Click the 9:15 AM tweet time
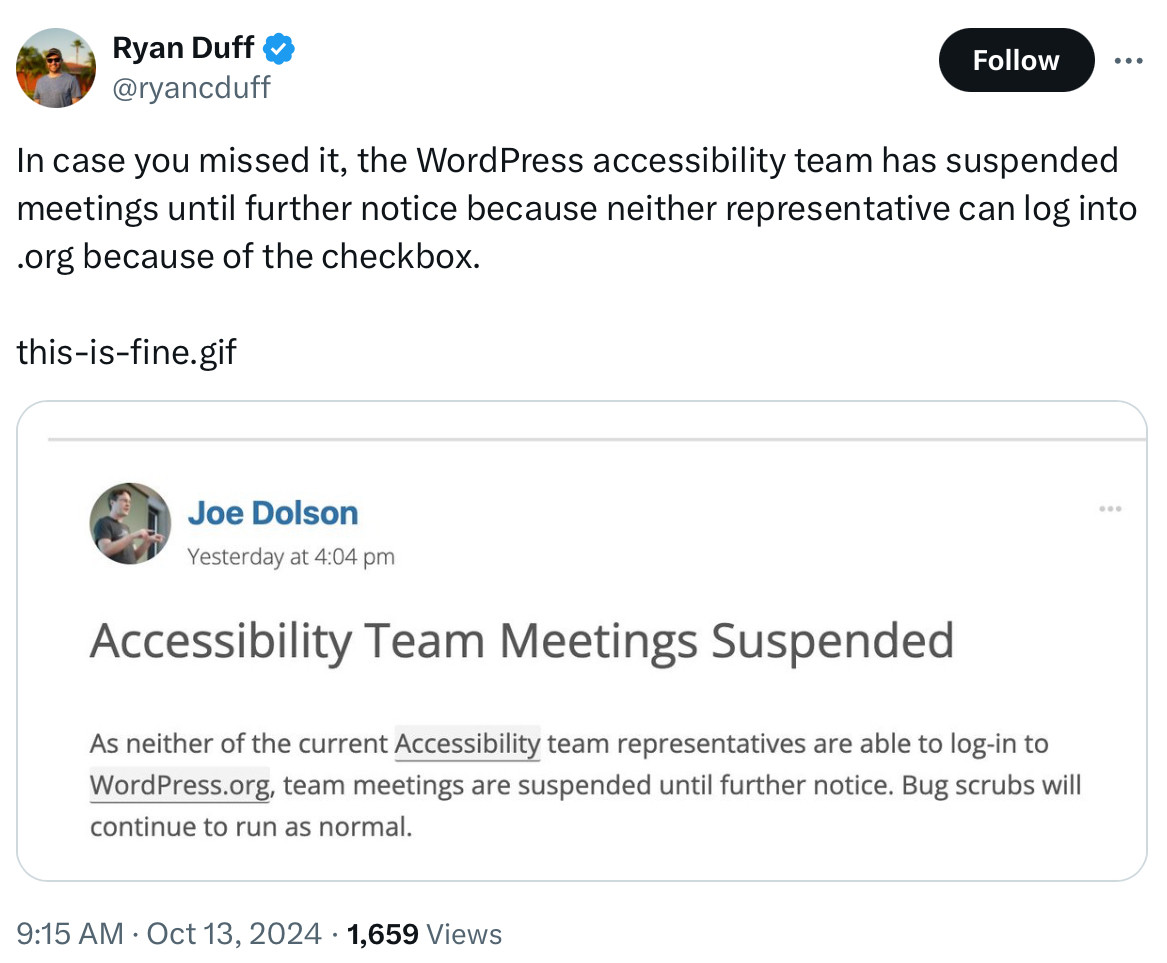1167x963 pixels. pos(68,934)
